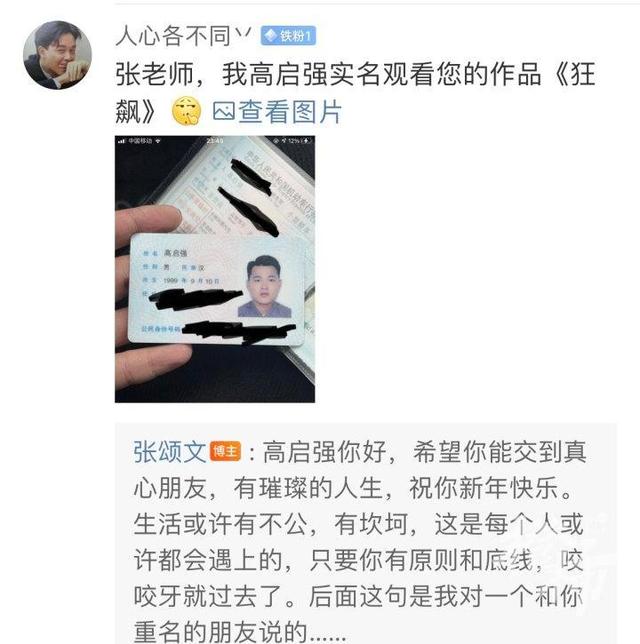Click the 张老师 opening comment line
The image size is (640, 644).
pos(355,75)
